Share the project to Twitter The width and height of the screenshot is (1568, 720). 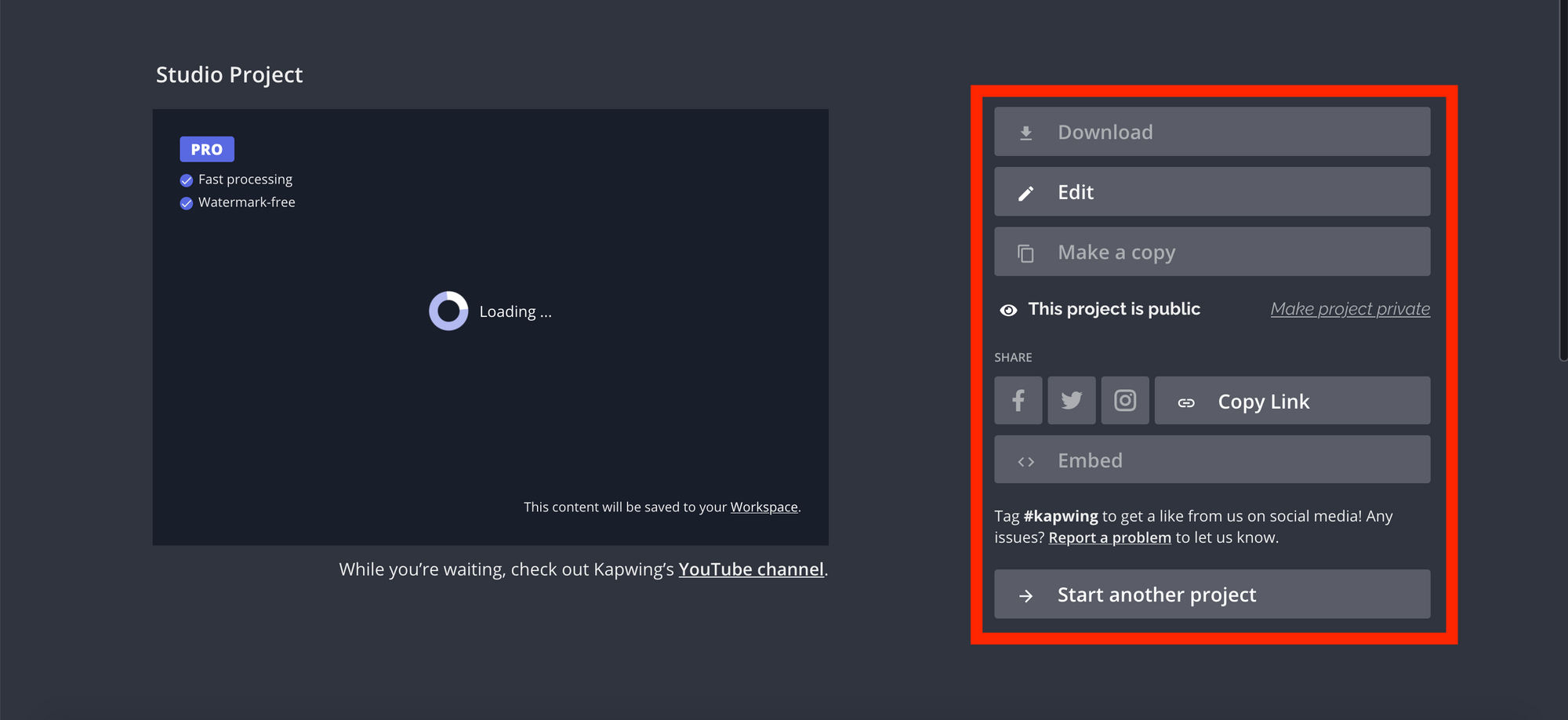point(1071,400)
